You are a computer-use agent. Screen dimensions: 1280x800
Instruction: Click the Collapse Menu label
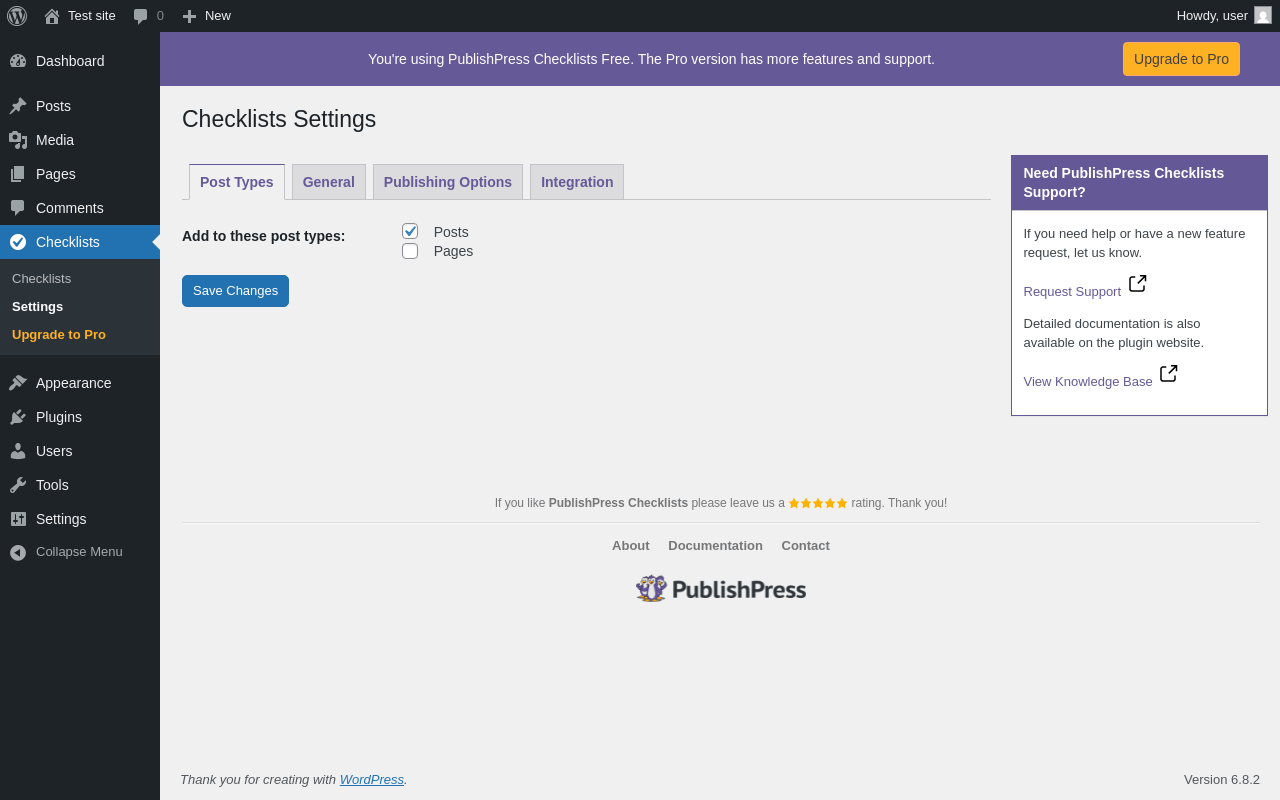[x=79, y=552]
